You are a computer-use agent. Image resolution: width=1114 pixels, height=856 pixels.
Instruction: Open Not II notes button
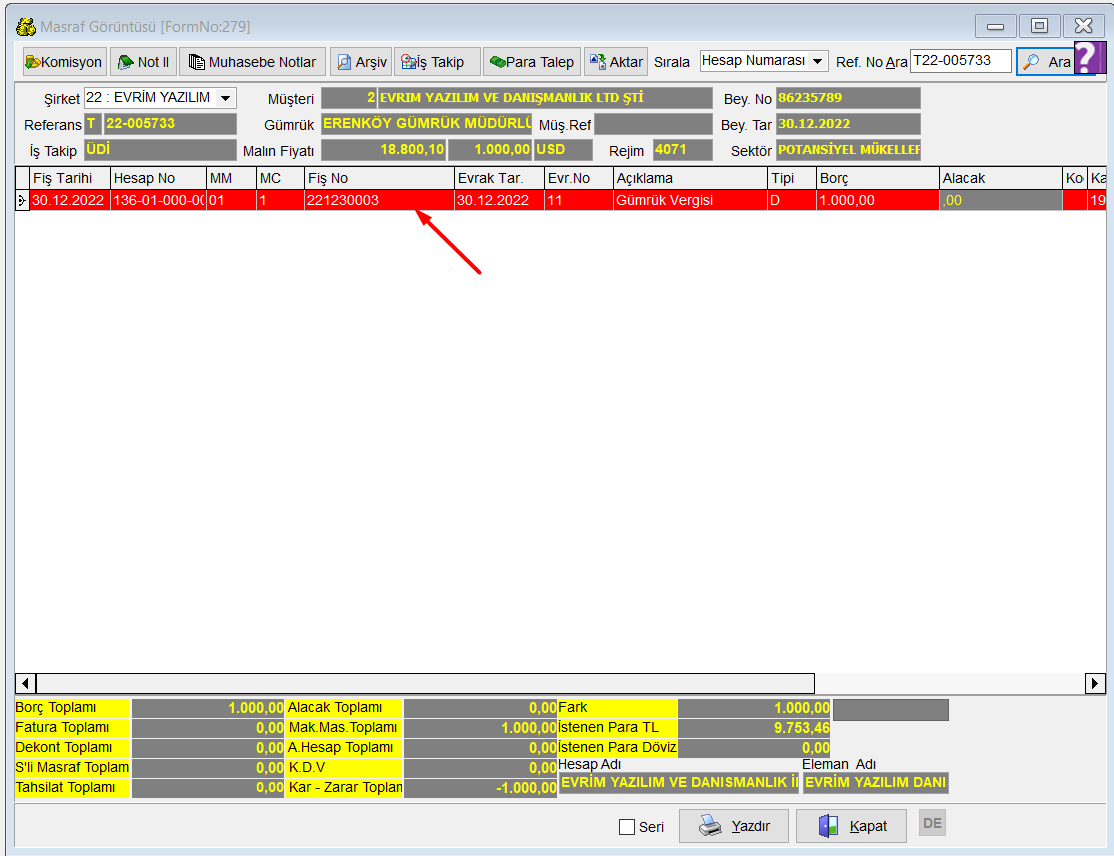coord(143,62)
